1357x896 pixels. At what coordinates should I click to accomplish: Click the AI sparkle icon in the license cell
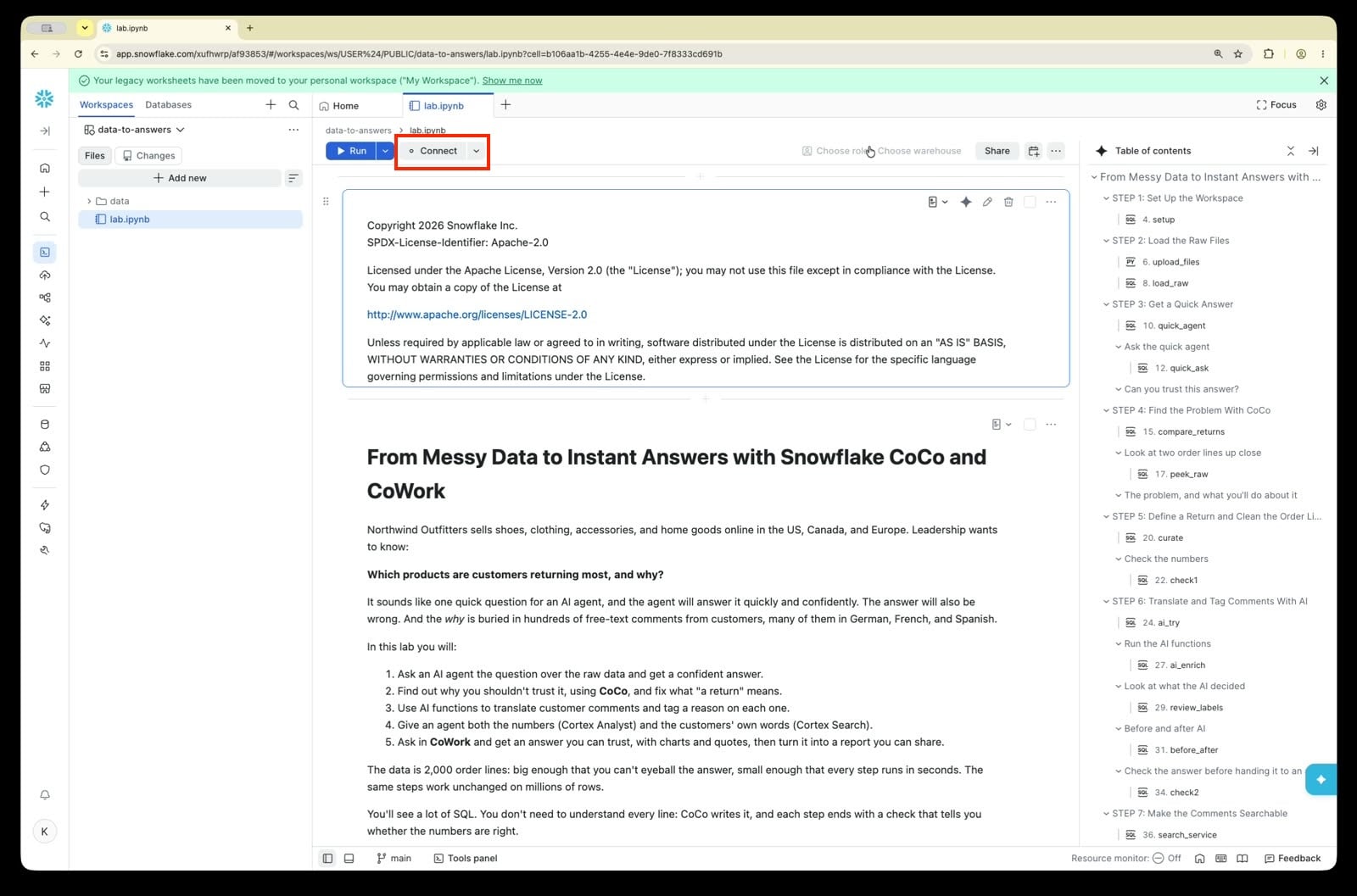tap(965, 202)
